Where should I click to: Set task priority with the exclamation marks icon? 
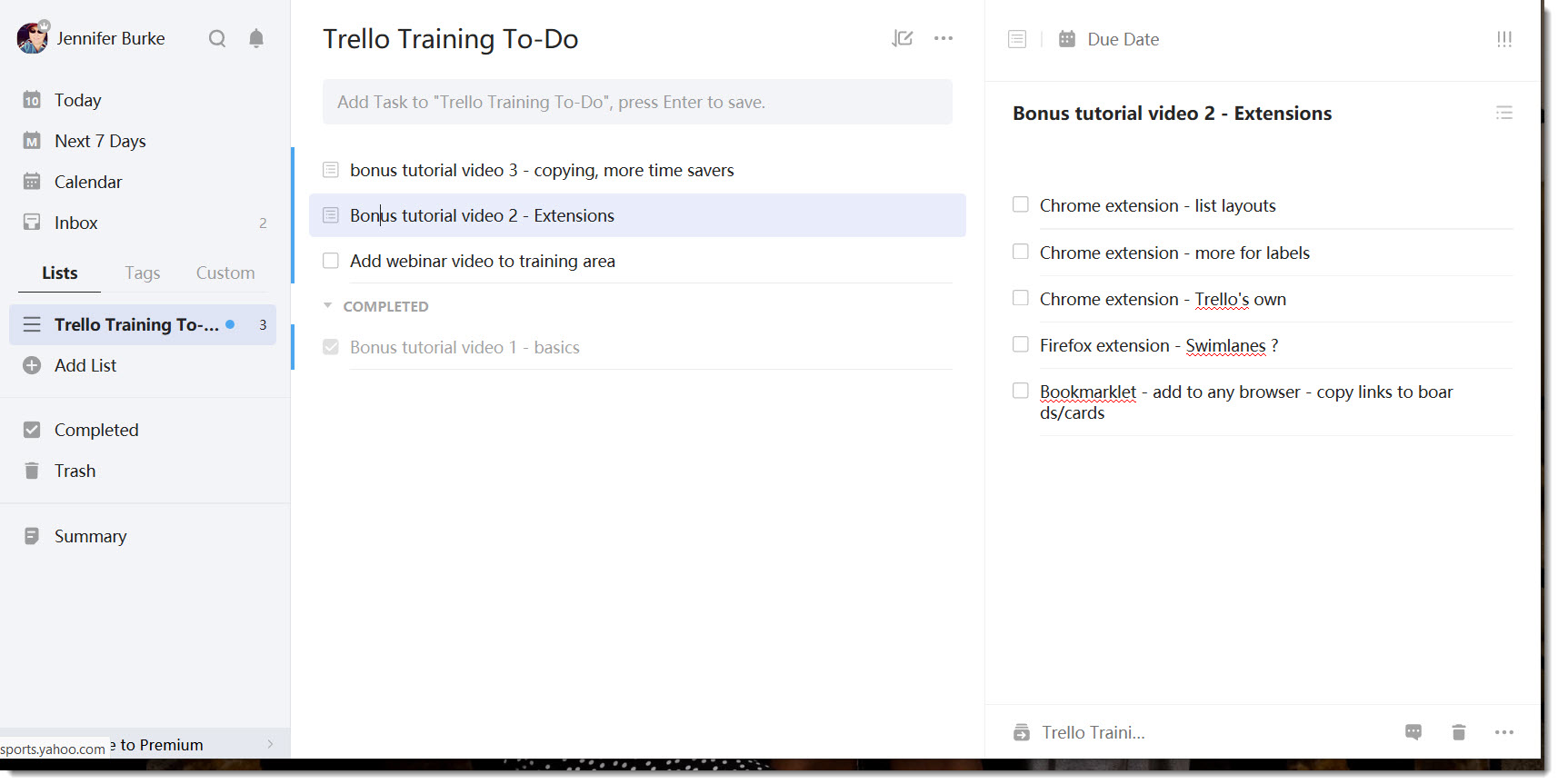coord(1504,39)
